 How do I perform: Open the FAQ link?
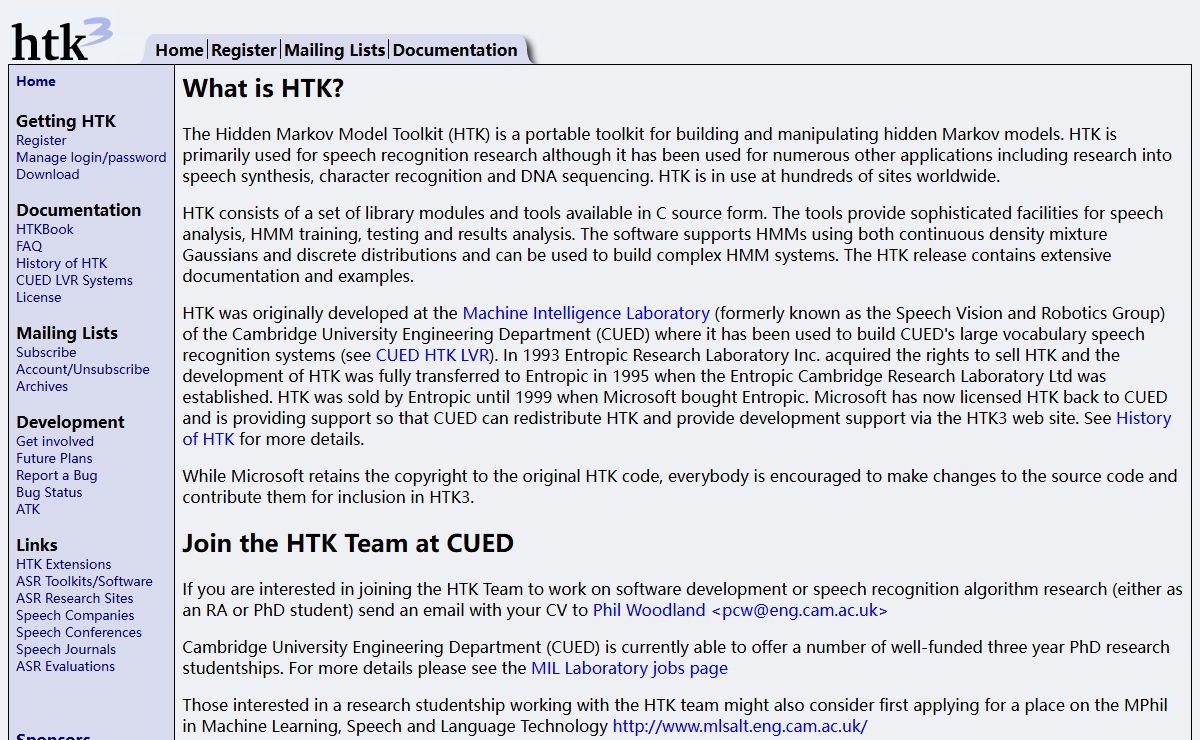(x=29, y=246)
